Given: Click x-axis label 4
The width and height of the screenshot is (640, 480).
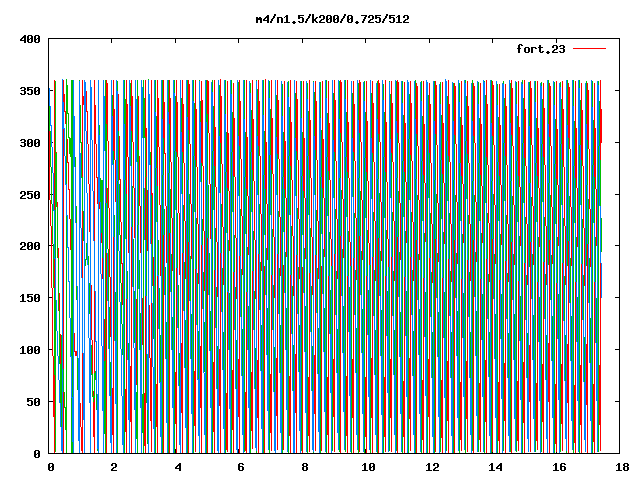Looking at the screenshot, I should pos(178,467).
